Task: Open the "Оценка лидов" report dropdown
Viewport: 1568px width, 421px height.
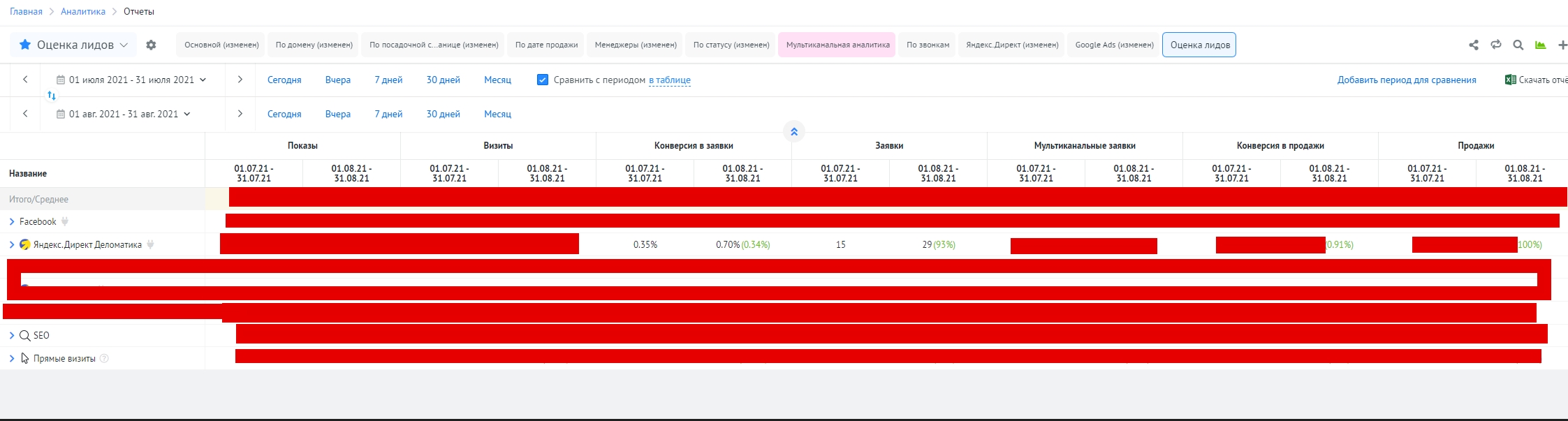Action: click(x=75, y=45)
